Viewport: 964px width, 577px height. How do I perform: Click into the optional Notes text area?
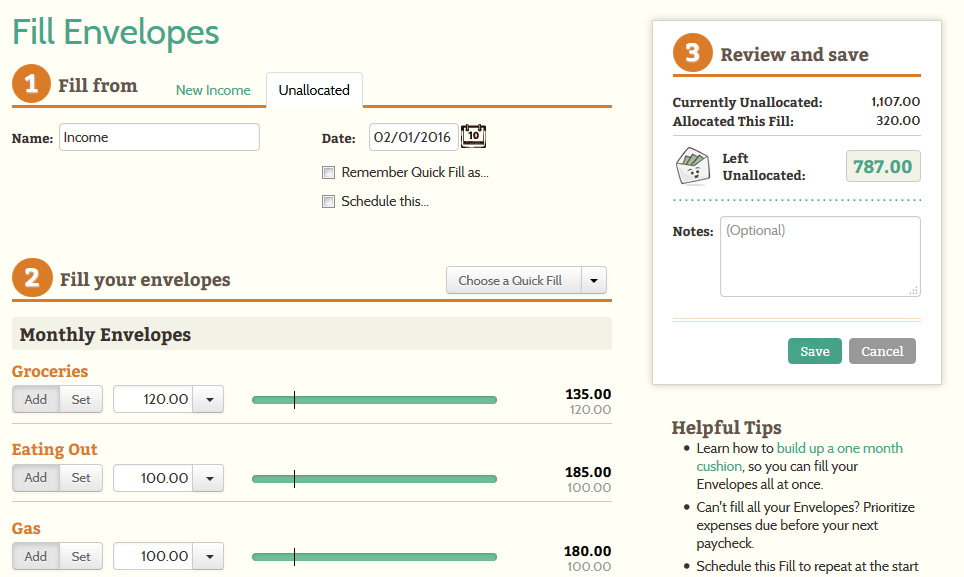[x=820, y=256]
